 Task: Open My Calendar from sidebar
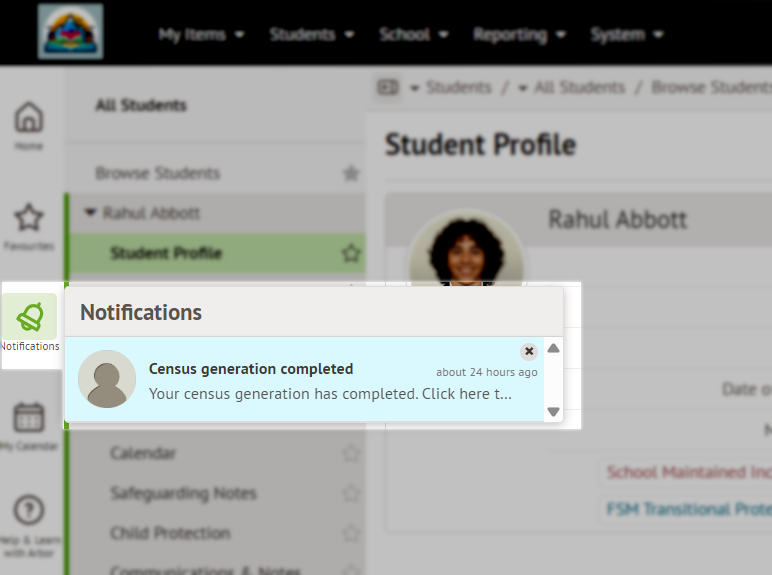[29, 418]
